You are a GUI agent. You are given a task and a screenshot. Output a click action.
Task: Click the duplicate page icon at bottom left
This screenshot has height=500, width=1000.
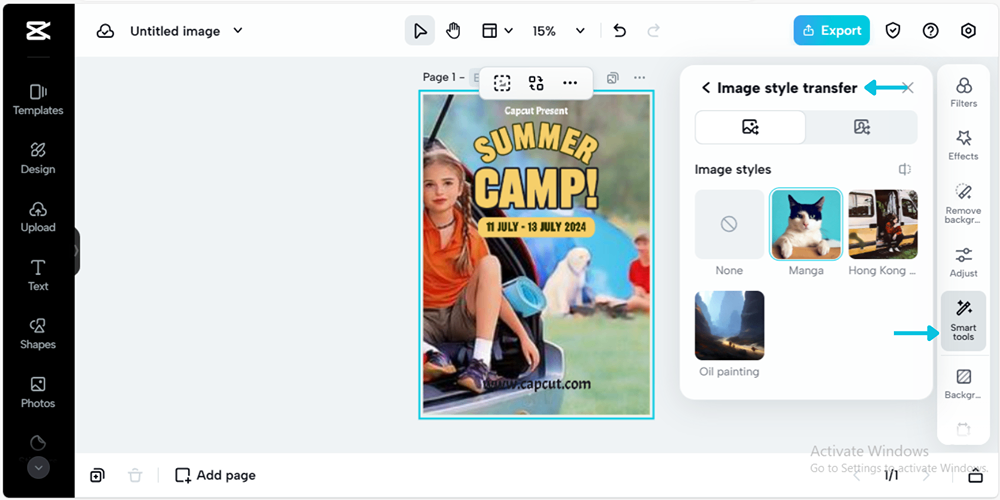tap(97, 475)
